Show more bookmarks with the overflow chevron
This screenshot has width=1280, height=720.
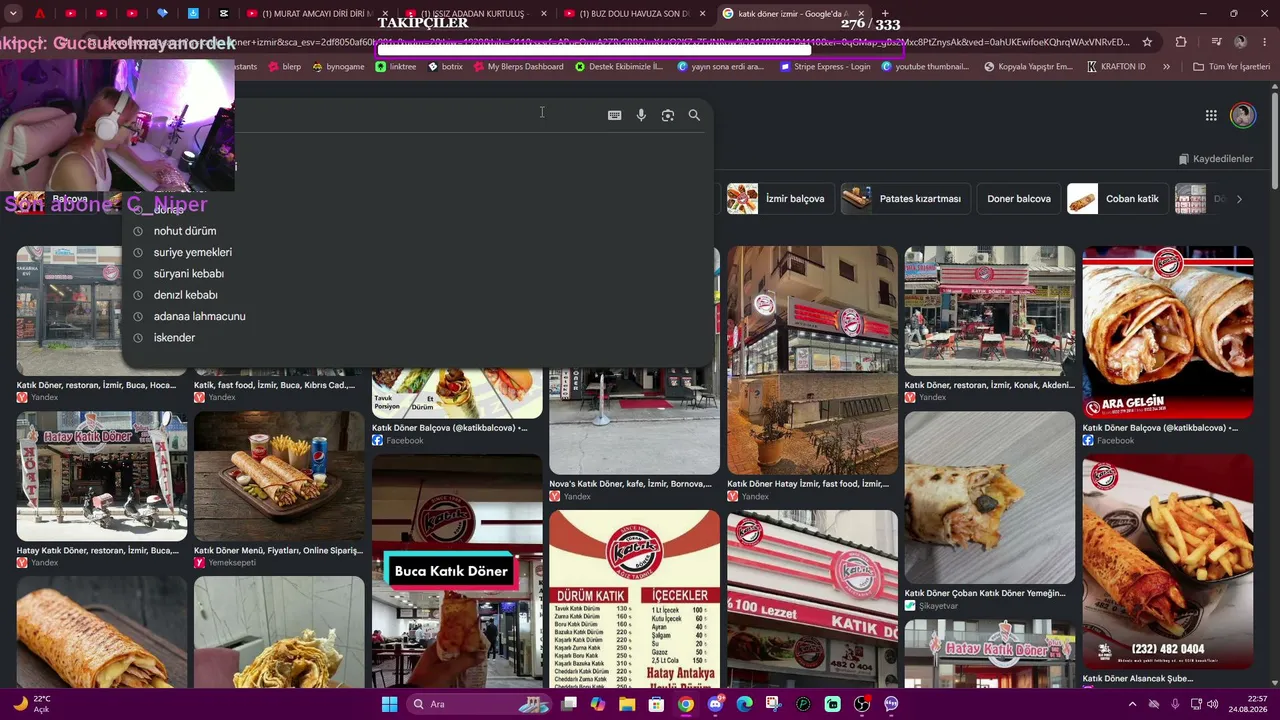[x=1166, y=67]
